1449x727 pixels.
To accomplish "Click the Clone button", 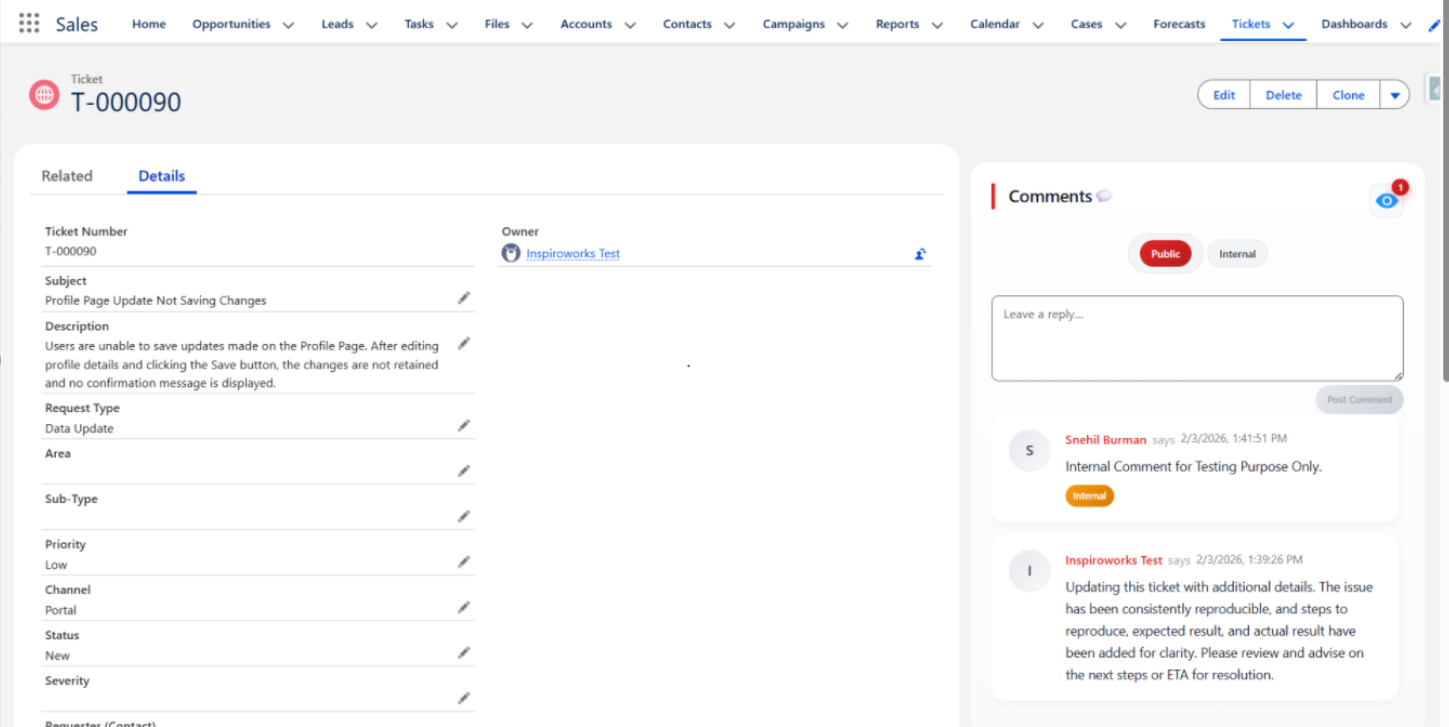I will pyautogui.click(x=1348, y=95).
